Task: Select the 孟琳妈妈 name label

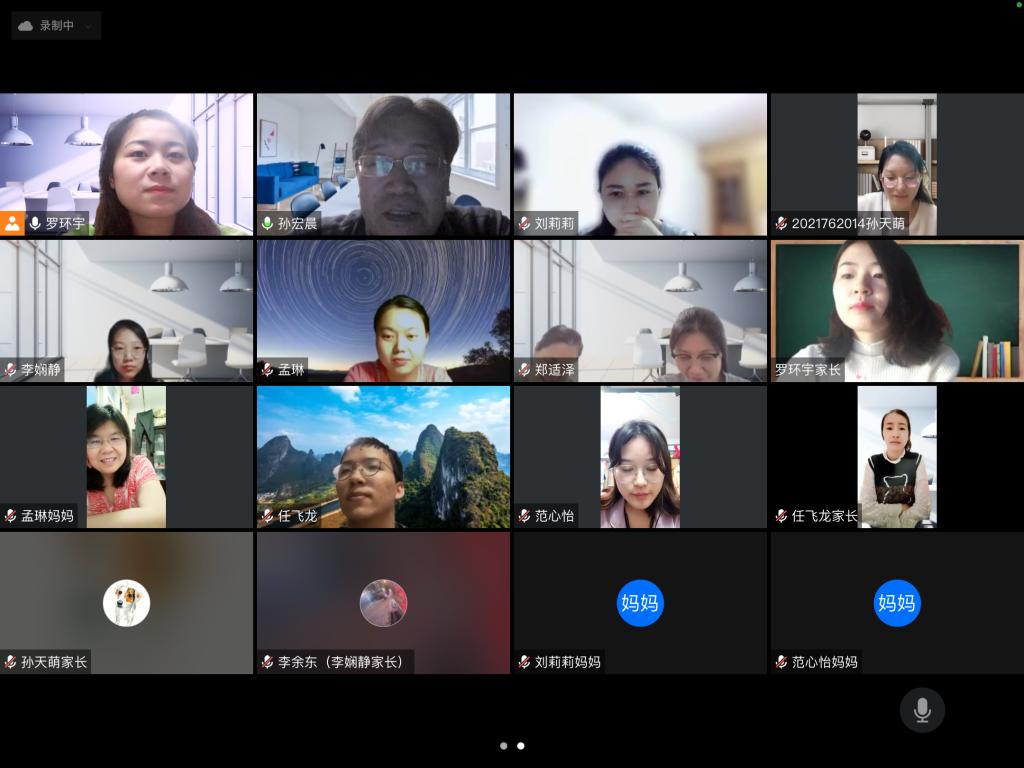Action: pos(47,516)
